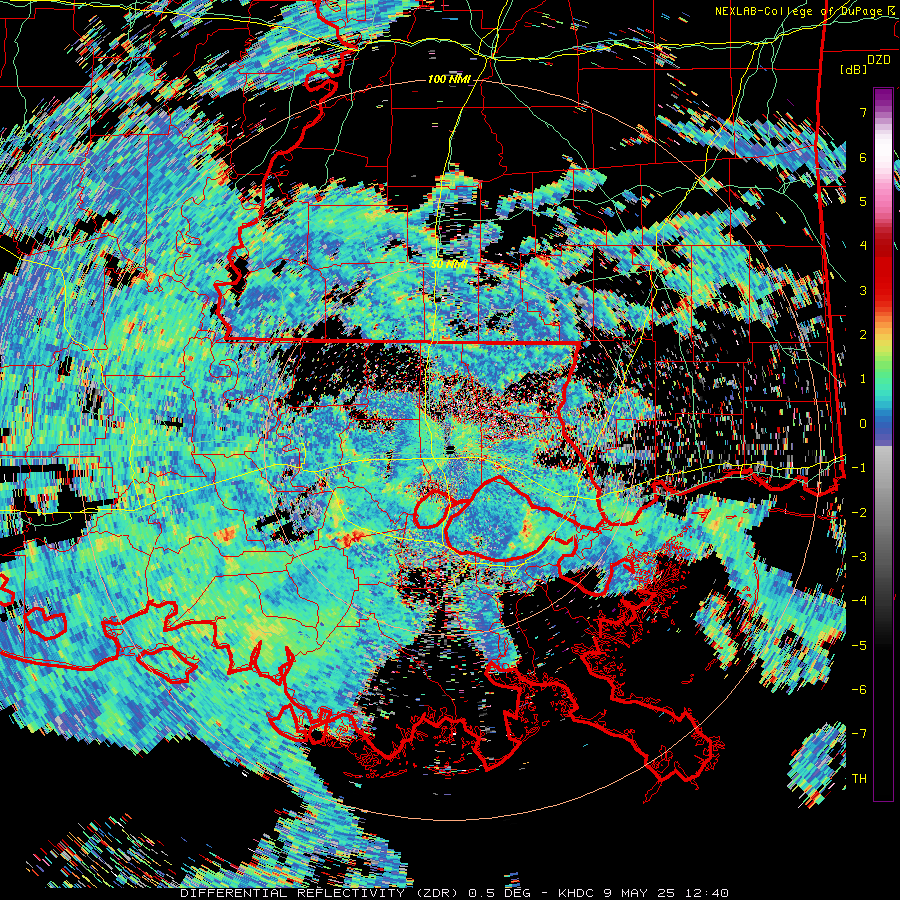The height and width of the screenshot is (900, 900).
Task: Click the 3 value on the scale
Action: [863, 290]
